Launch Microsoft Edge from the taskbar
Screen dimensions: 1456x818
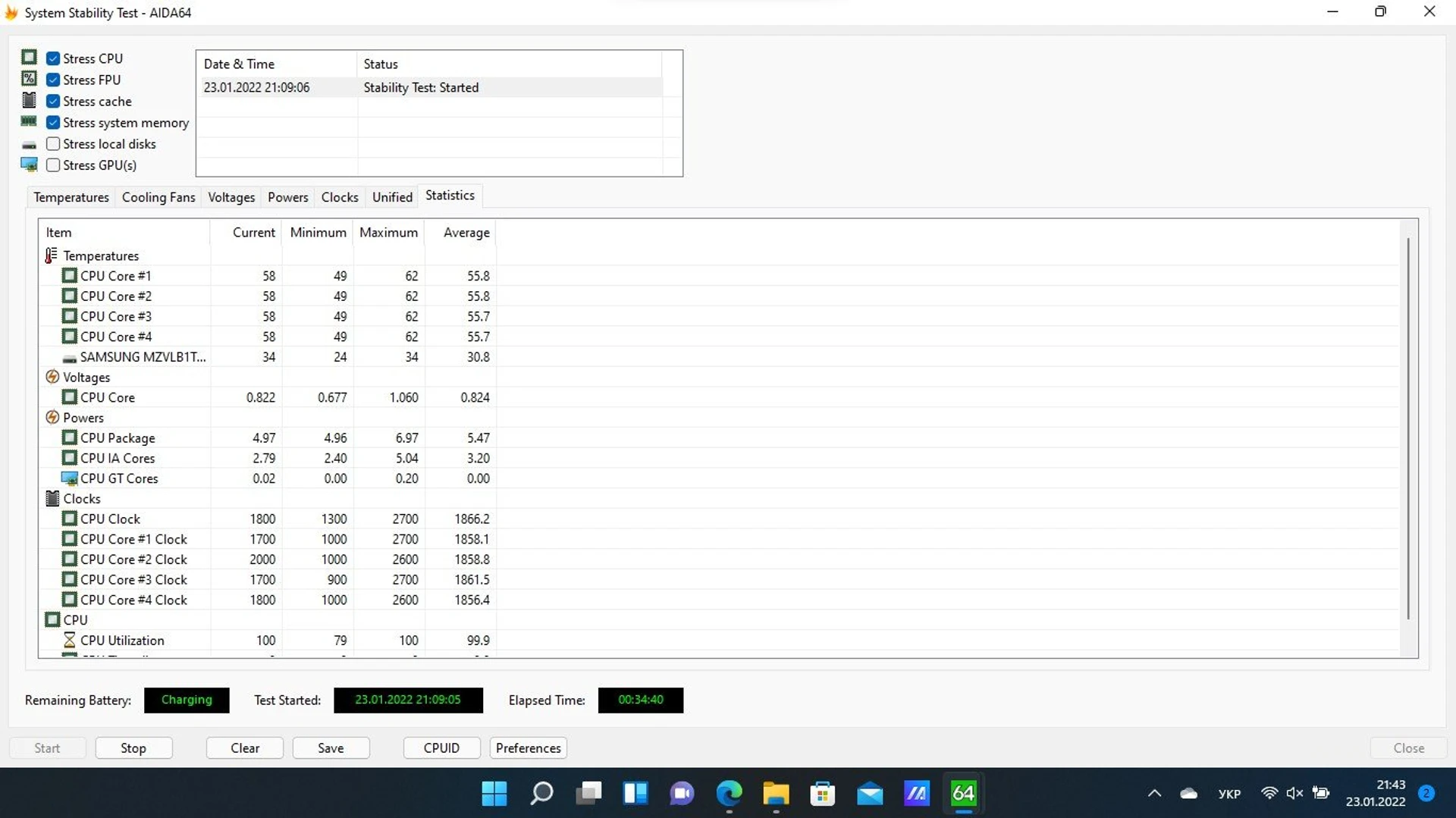pyautogui.click(x=730, y=794)
